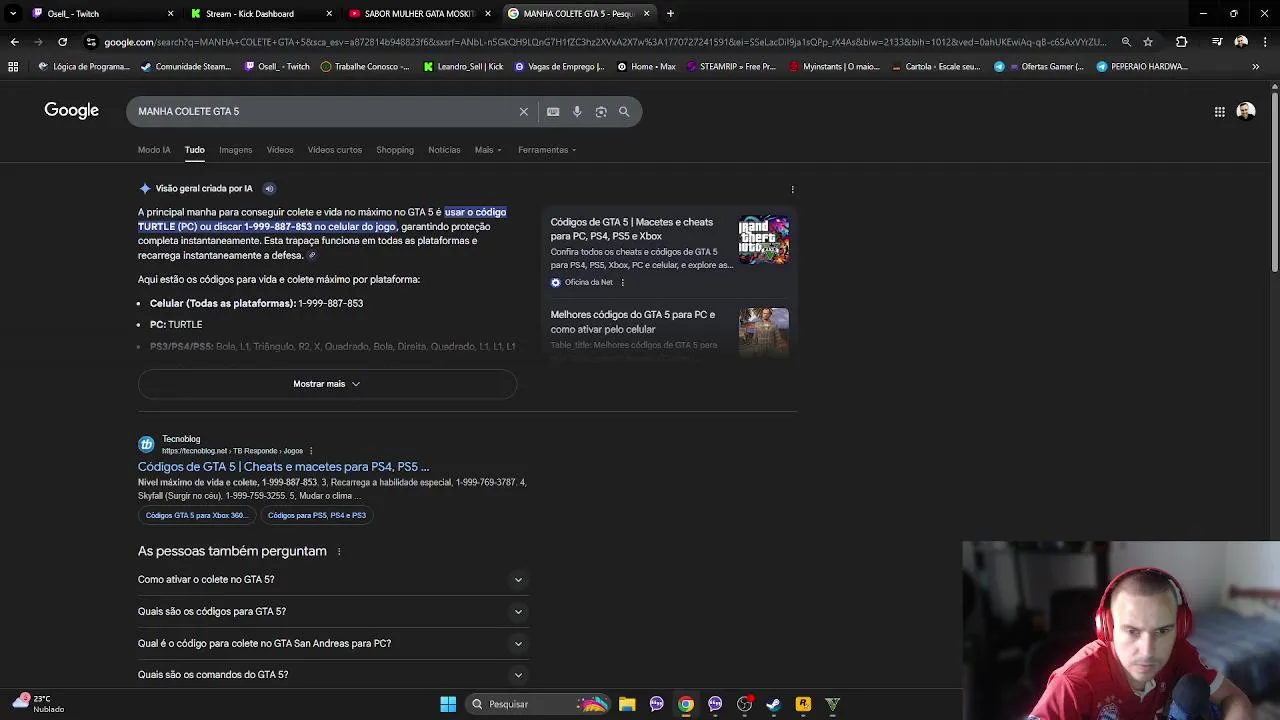Clear the Google search box with the X
The width and height of the screenshot is (1280, 720).
[523, 112]
